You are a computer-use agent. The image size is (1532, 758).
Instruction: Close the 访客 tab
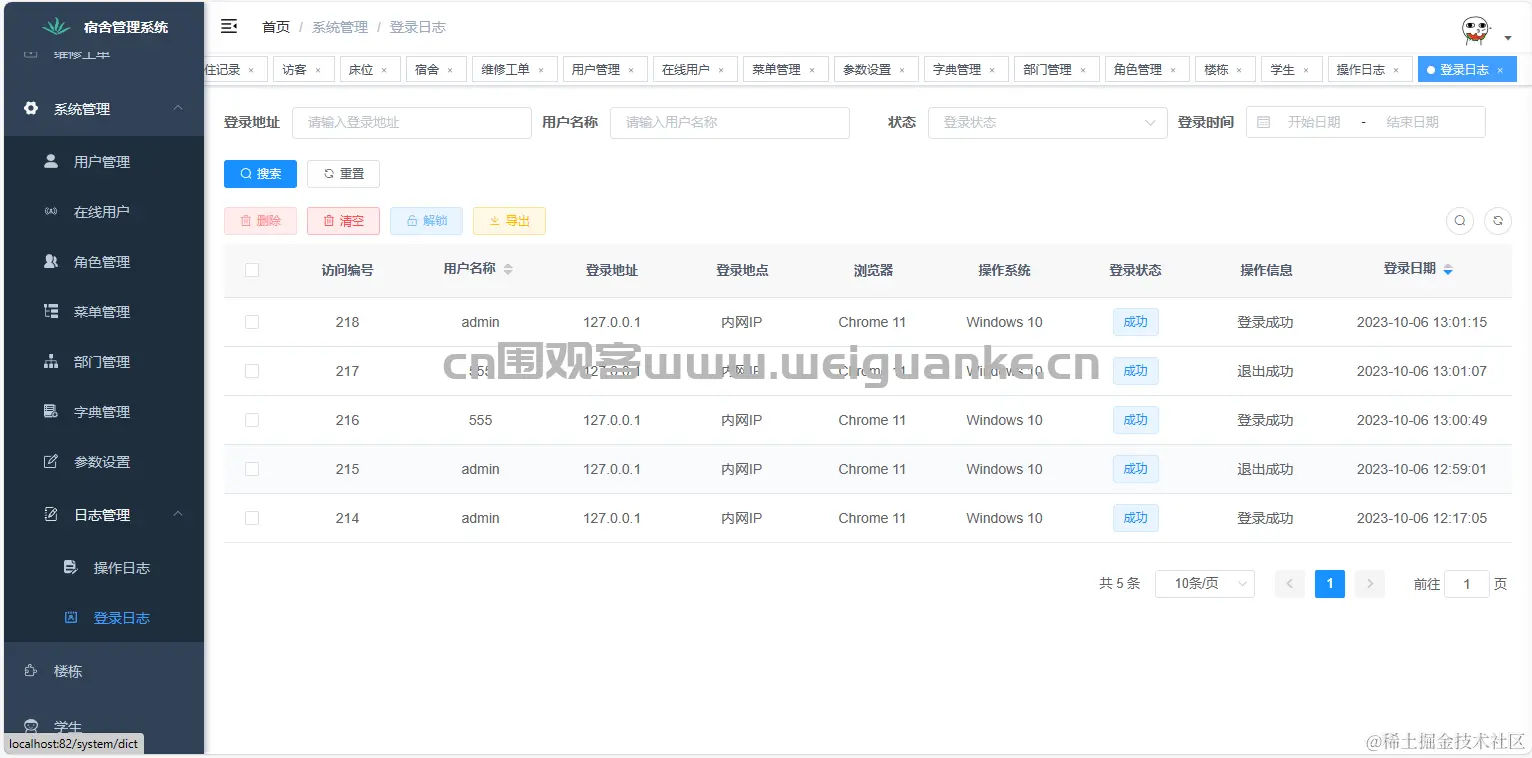[318, 70]
